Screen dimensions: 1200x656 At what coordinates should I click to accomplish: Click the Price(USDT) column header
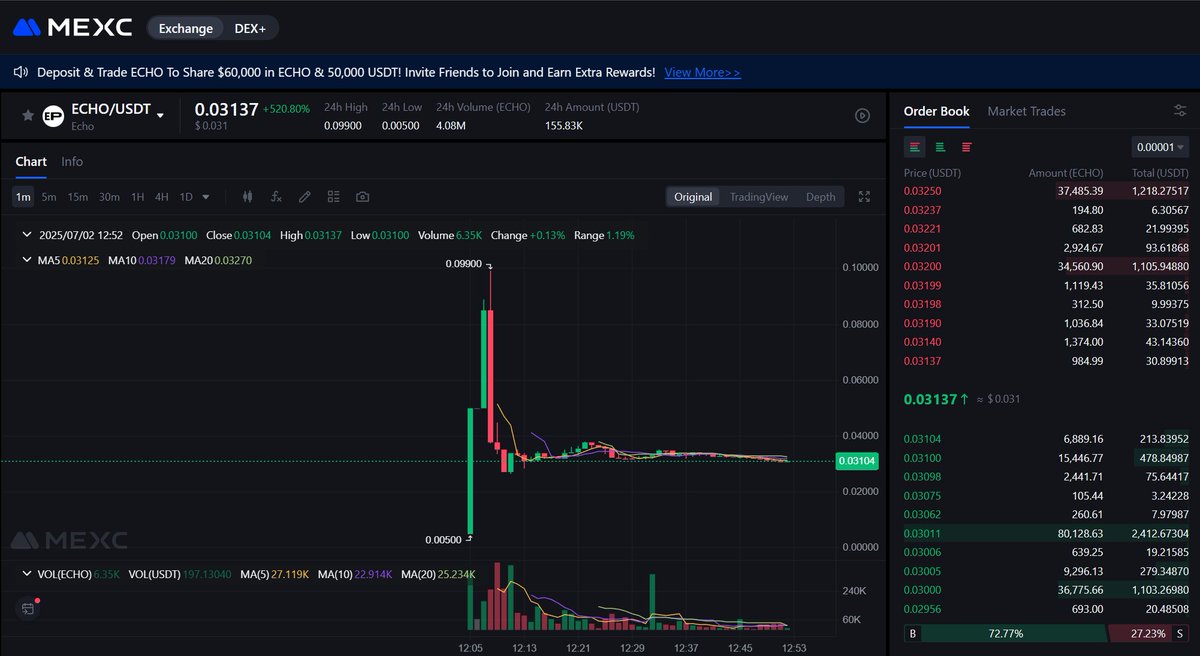tap(932, 173)
